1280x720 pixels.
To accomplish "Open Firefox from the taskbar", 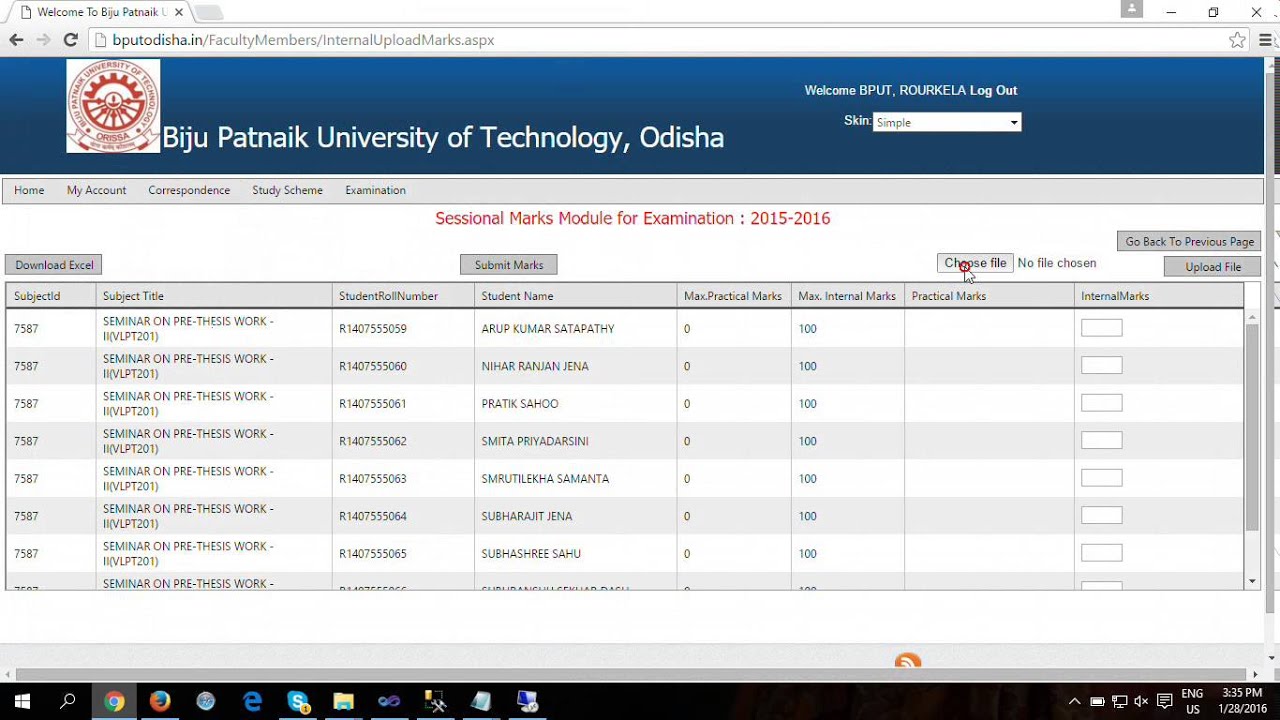I will pyautogui.click(x=160, y=701).
